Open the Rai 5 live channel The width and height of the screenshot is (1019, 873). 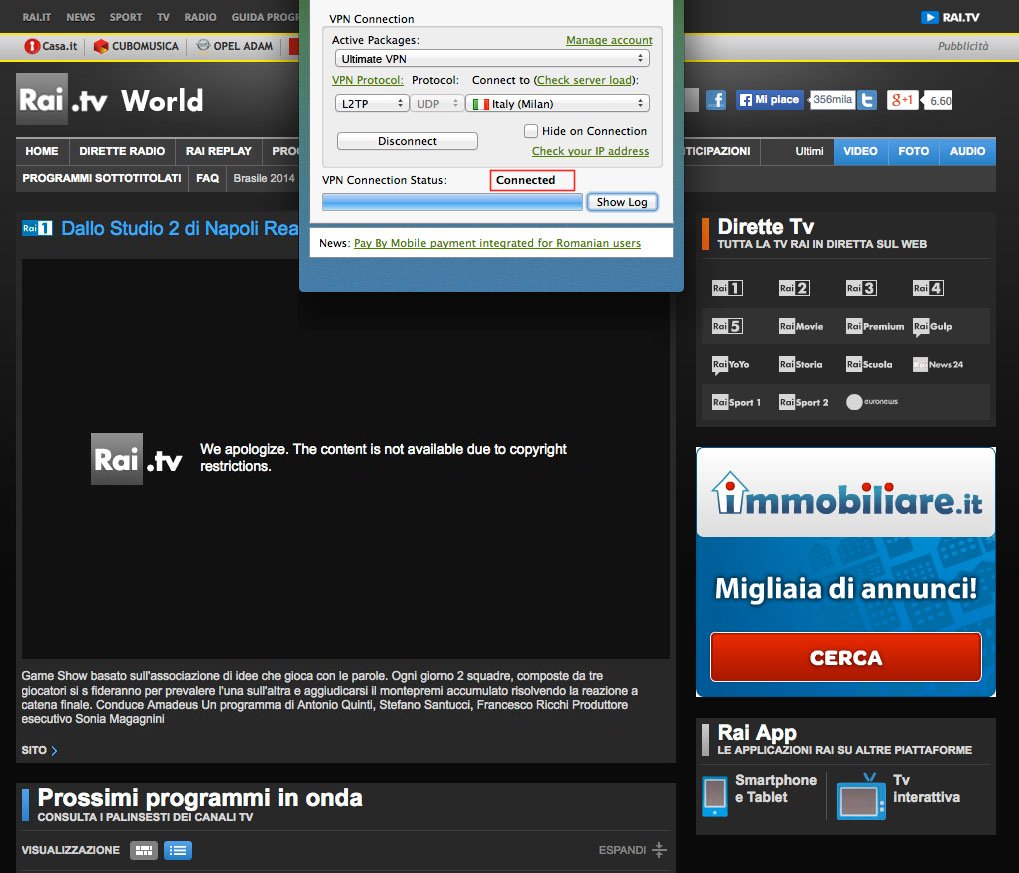(727, 326)
